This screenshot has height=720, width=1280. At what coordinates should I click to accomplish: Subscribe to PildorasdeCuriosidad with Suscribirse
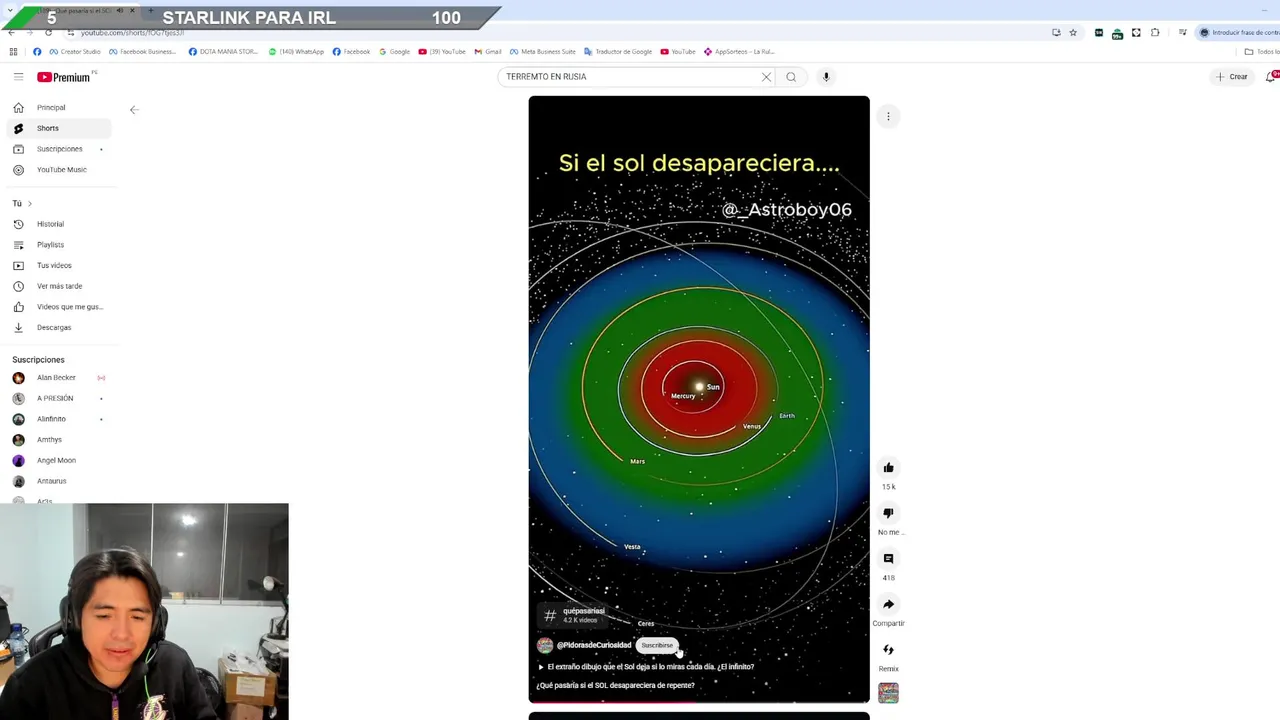tap(657, 646)
